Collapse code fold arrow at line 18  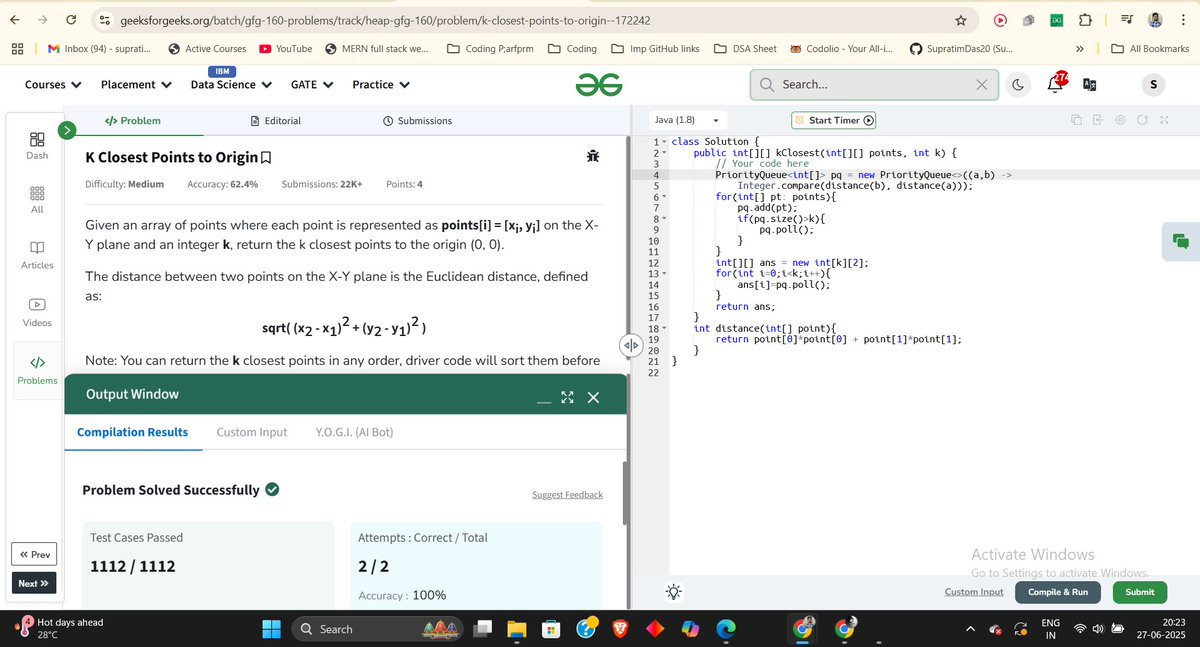663,328
